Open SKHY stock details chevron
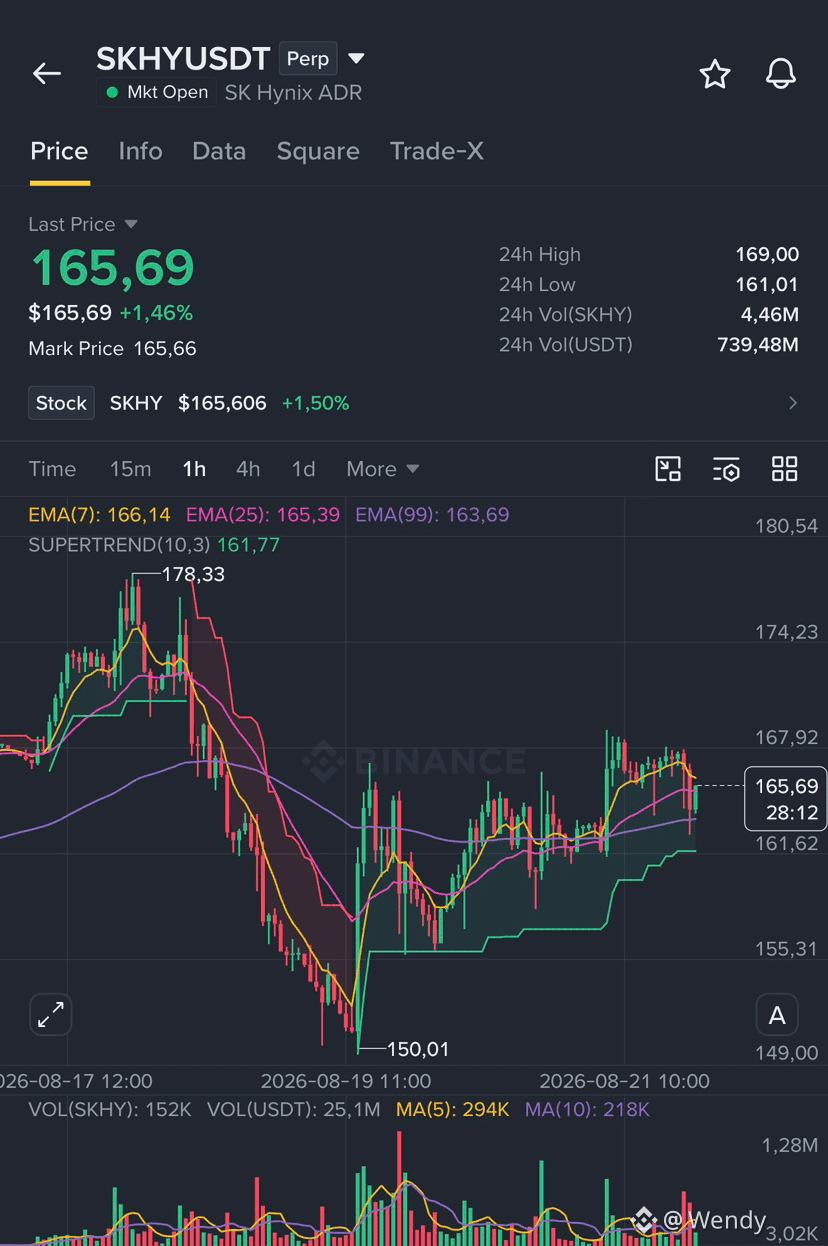This screenshot has height=1246, width=828. pyautogui.click(x=793, y=403)
